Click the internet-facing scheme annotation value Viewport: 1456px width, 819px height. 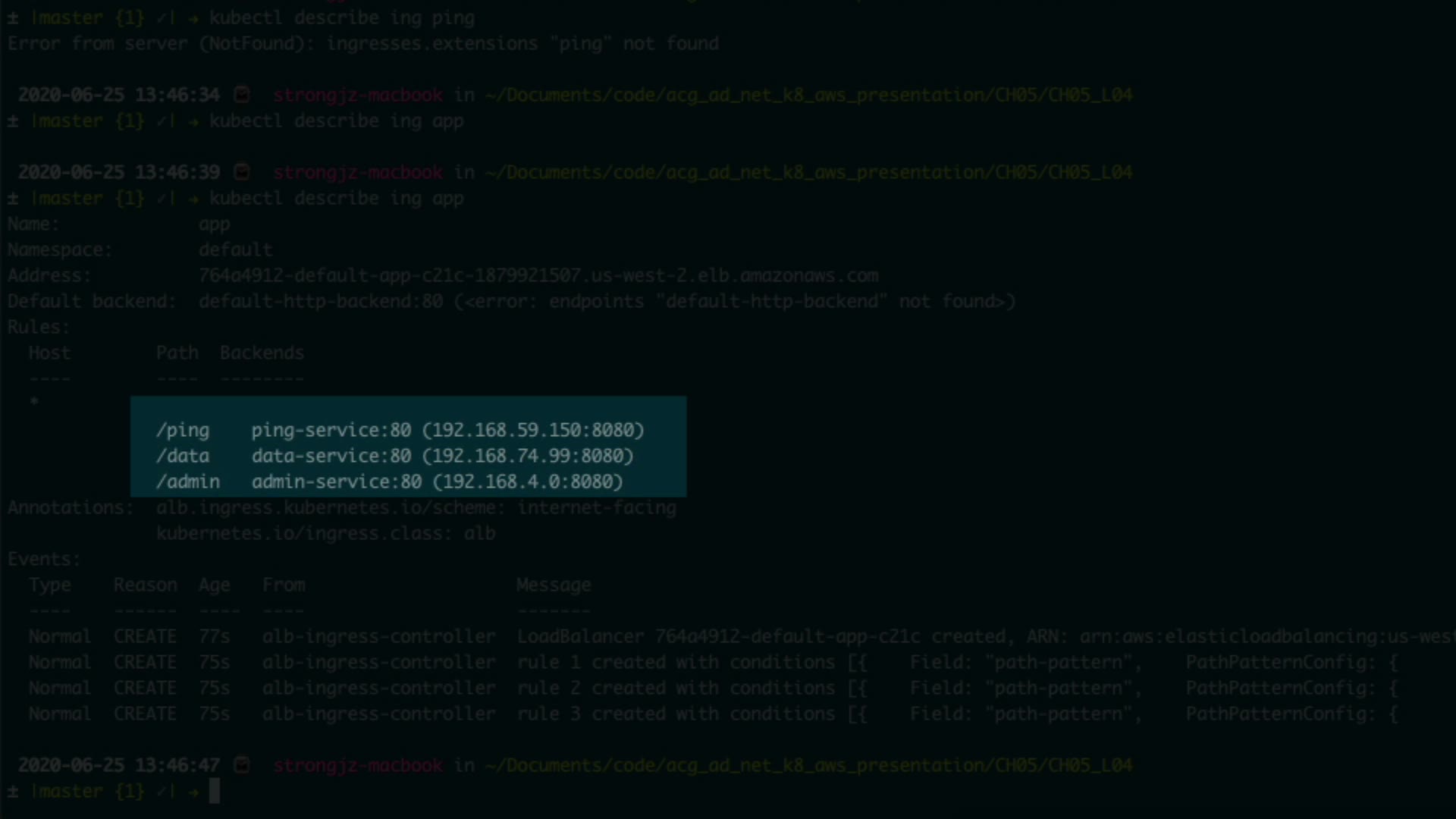point(597,507)
